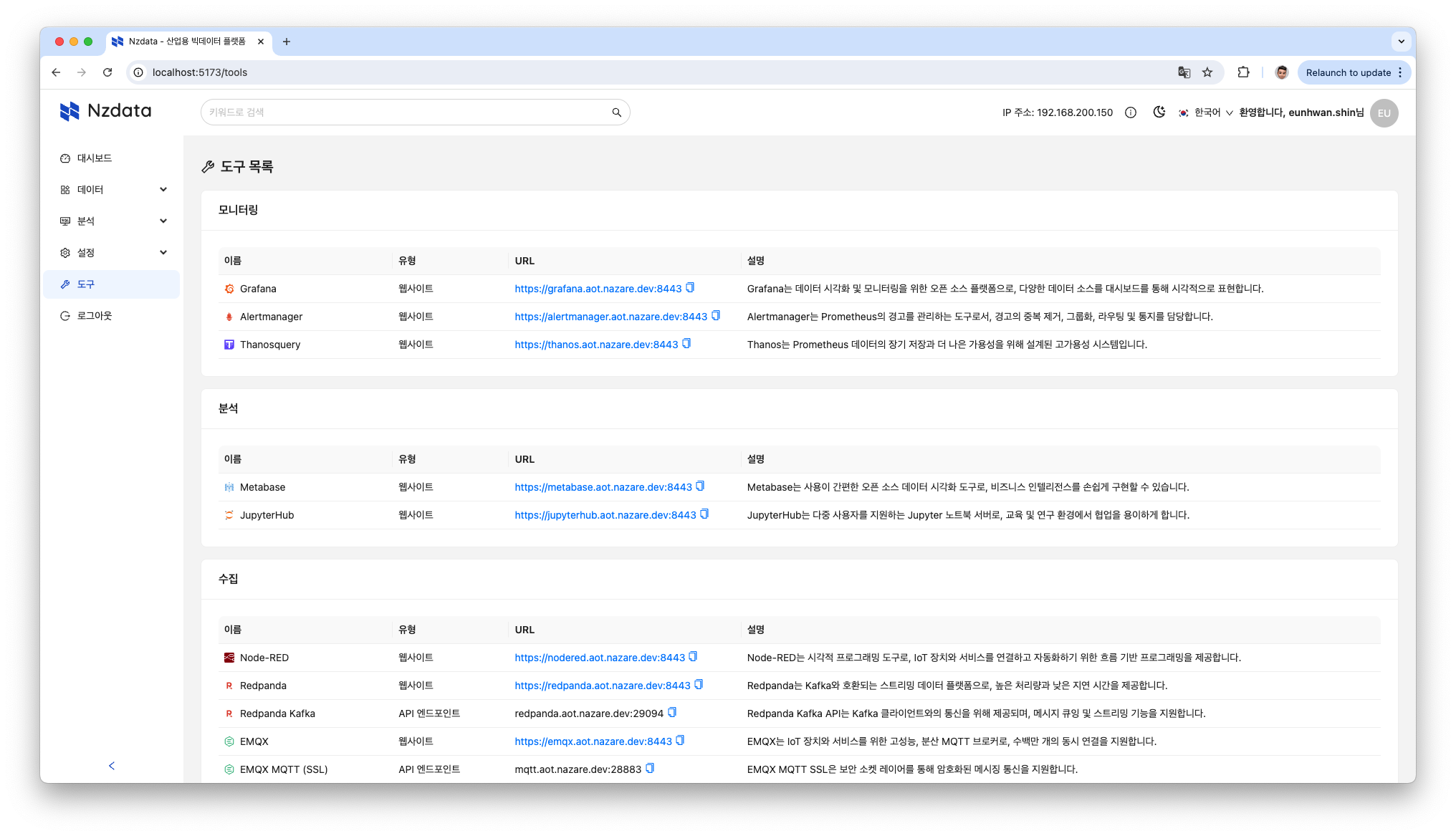
Task: Open the Chrome three-dot menu
Action: pyautogui.click(x=1400, y=72)
